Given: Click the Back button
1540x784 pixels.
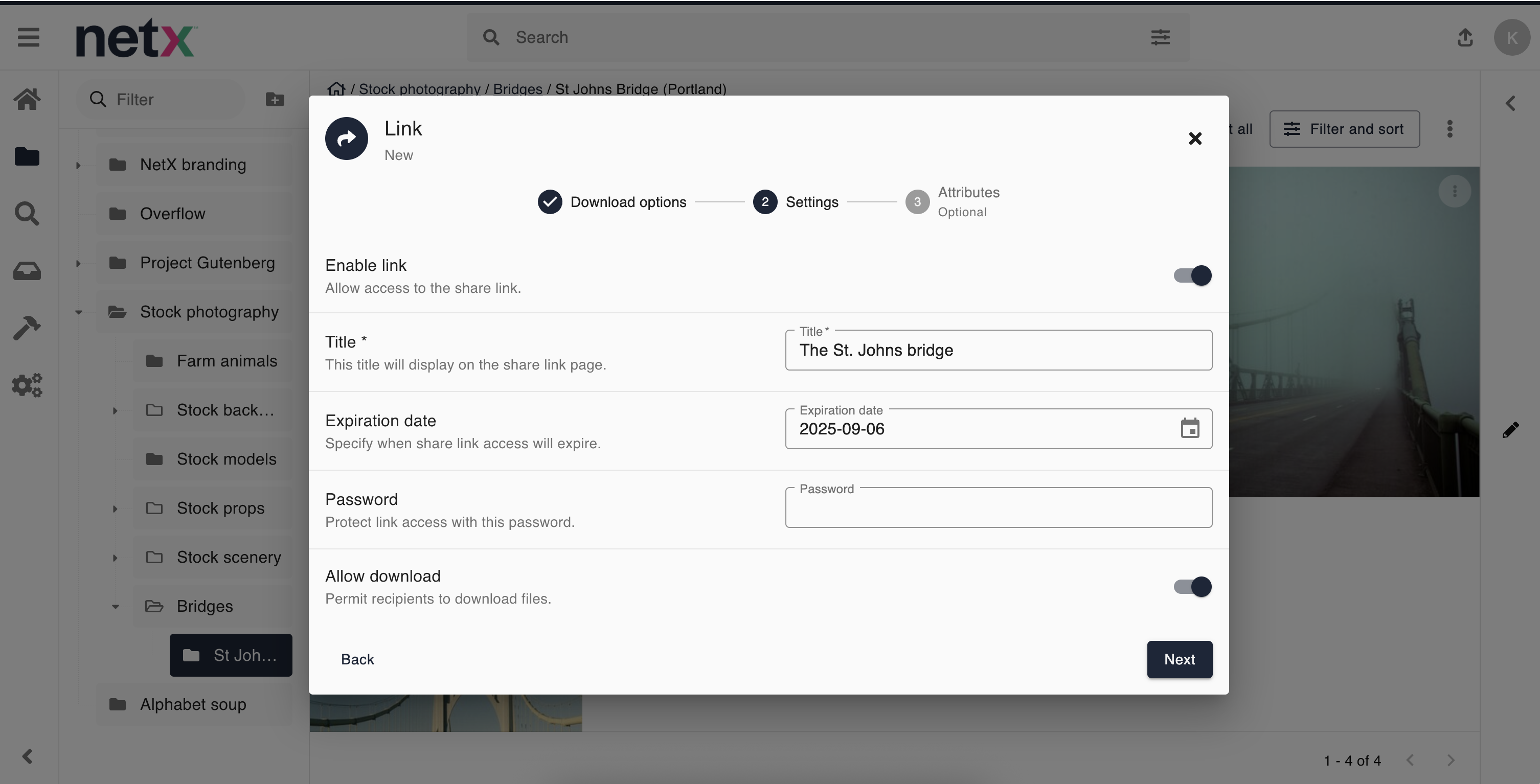Looking at the screenshot, I should tap(357, 659).
